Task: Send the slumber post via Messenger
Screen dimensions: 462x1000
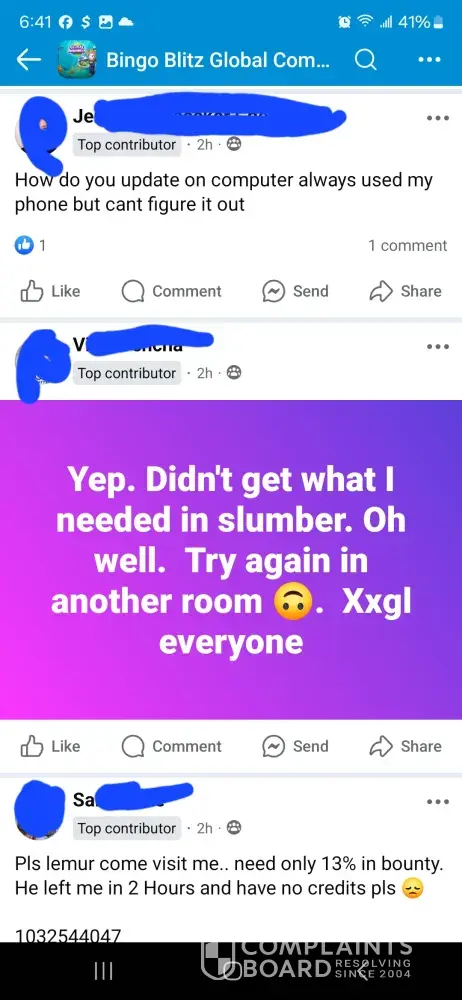Action: tap(295, 746)
